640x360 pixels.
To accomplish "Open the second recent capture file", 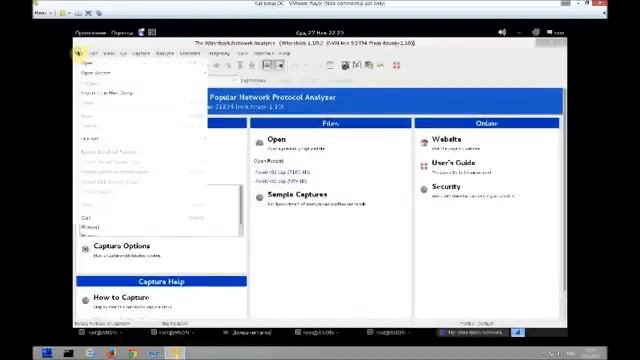I will point(281,181).
